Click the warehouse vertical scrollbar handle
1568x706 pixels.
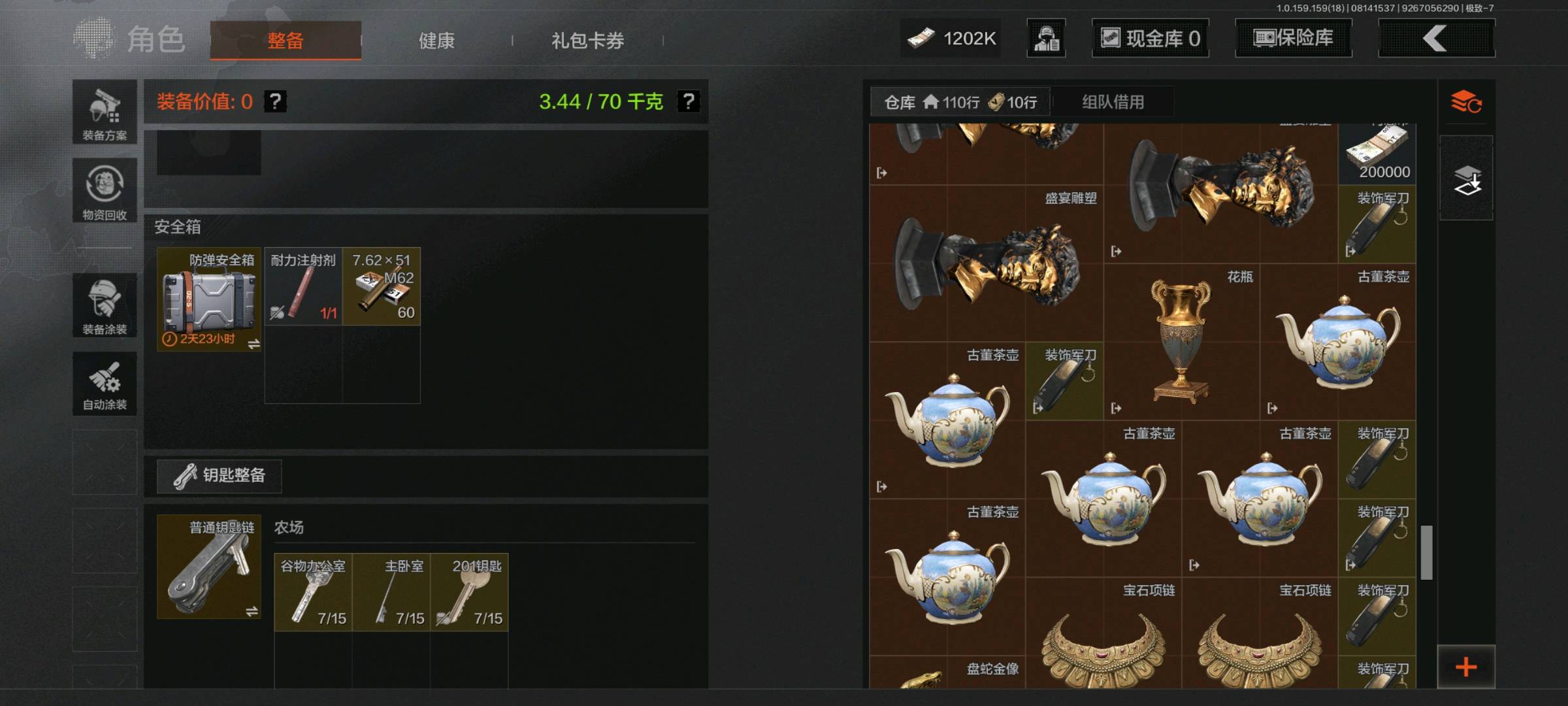coord(1427,552)
